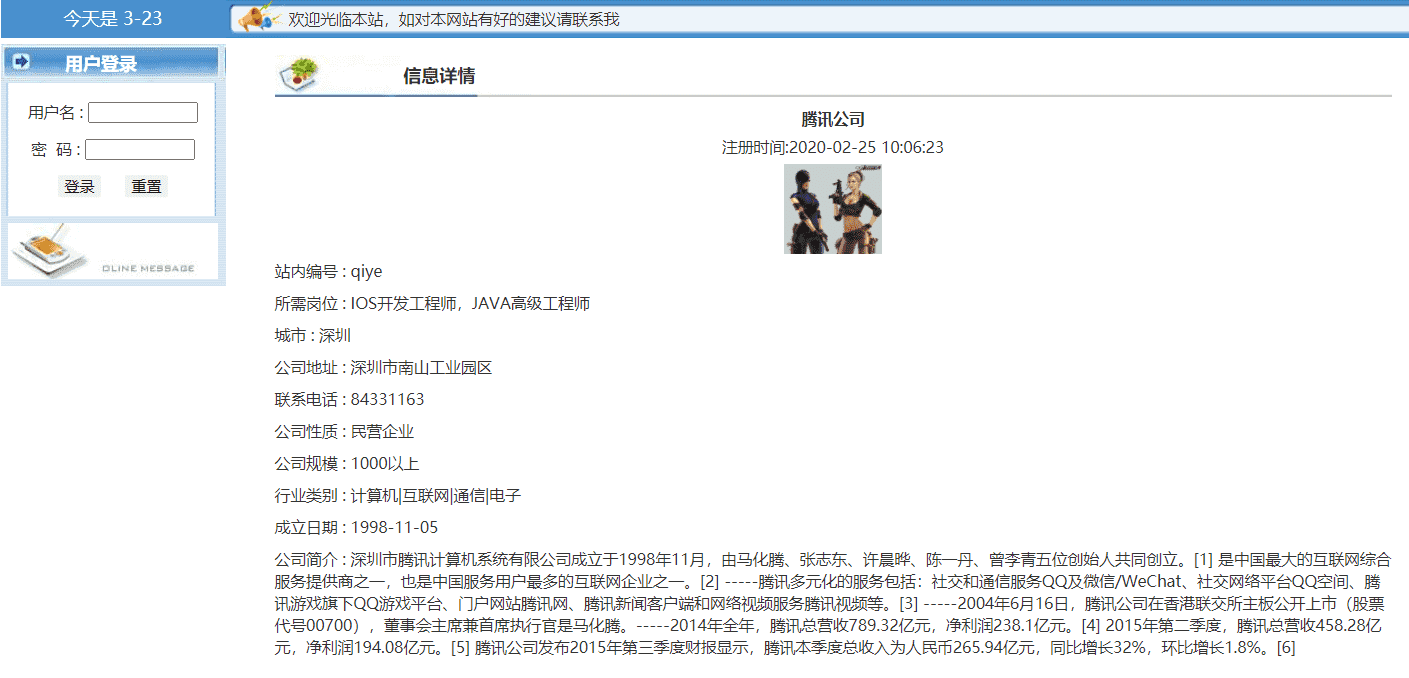Click the 重置 reset button
This screenshot has width=1409, height=678.
click(x=147, y=186)
